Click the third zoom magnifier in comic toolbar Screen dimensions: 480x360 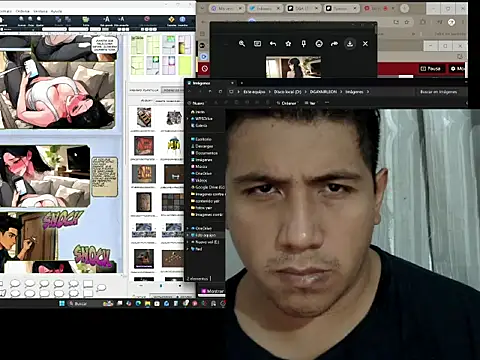[39, 20]
